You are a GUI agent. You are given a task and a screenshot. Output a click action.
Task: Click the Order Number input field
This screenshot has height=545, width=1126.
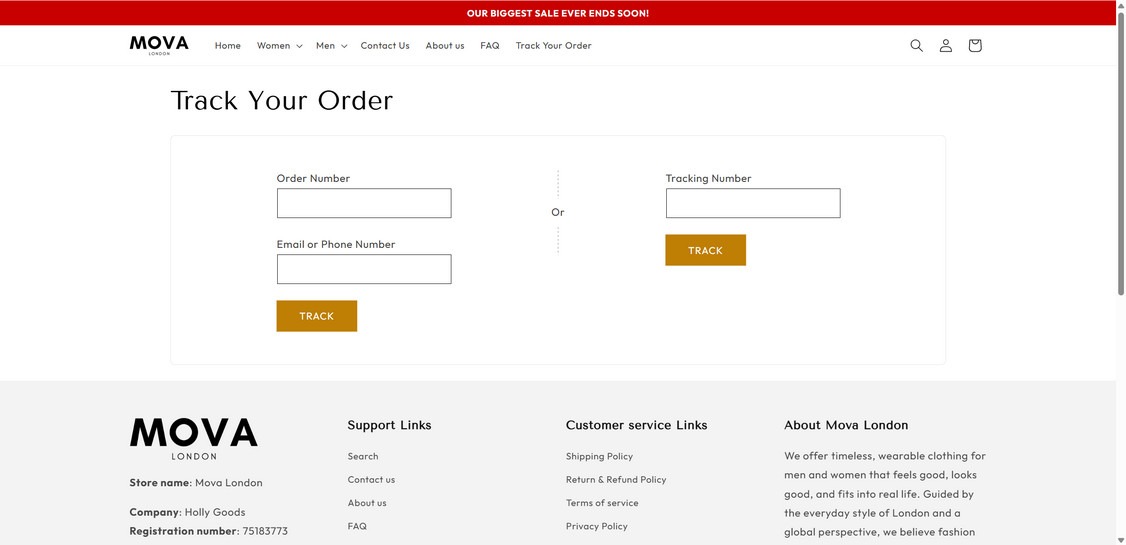(364, 203)
